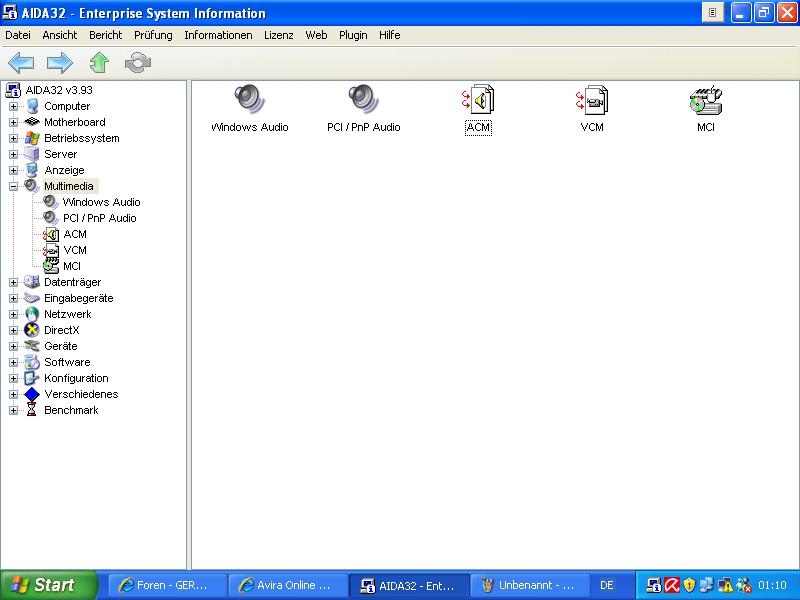Select the Netzwerk globe icon
Viewport: 800px width, 600px height.
[32, 314]
